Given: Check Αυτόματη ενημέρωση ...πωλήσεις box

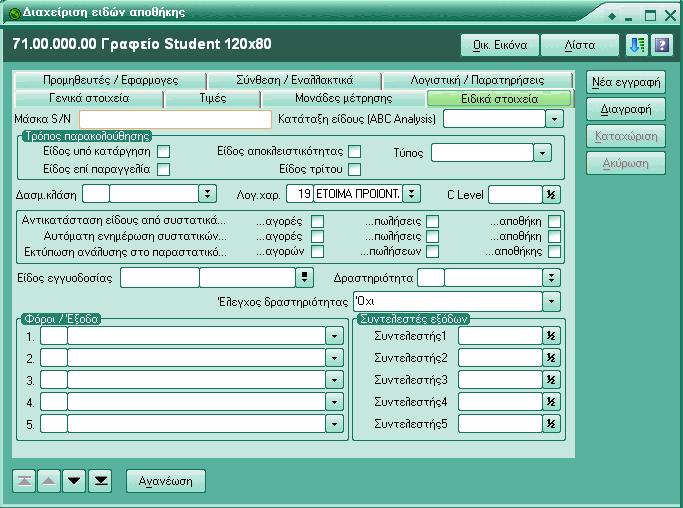Looking at the screenshot, I should pos(433,236).
